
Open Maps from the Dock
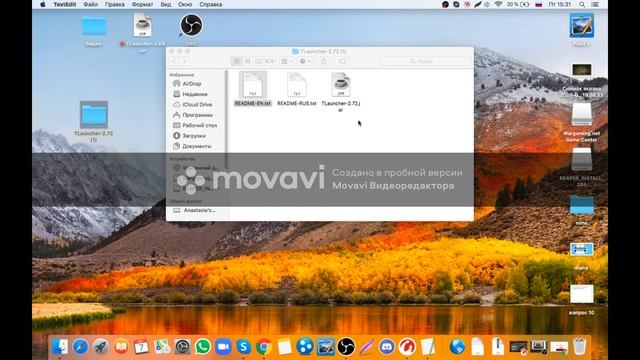pyautogui.click(x=162, y=347)
